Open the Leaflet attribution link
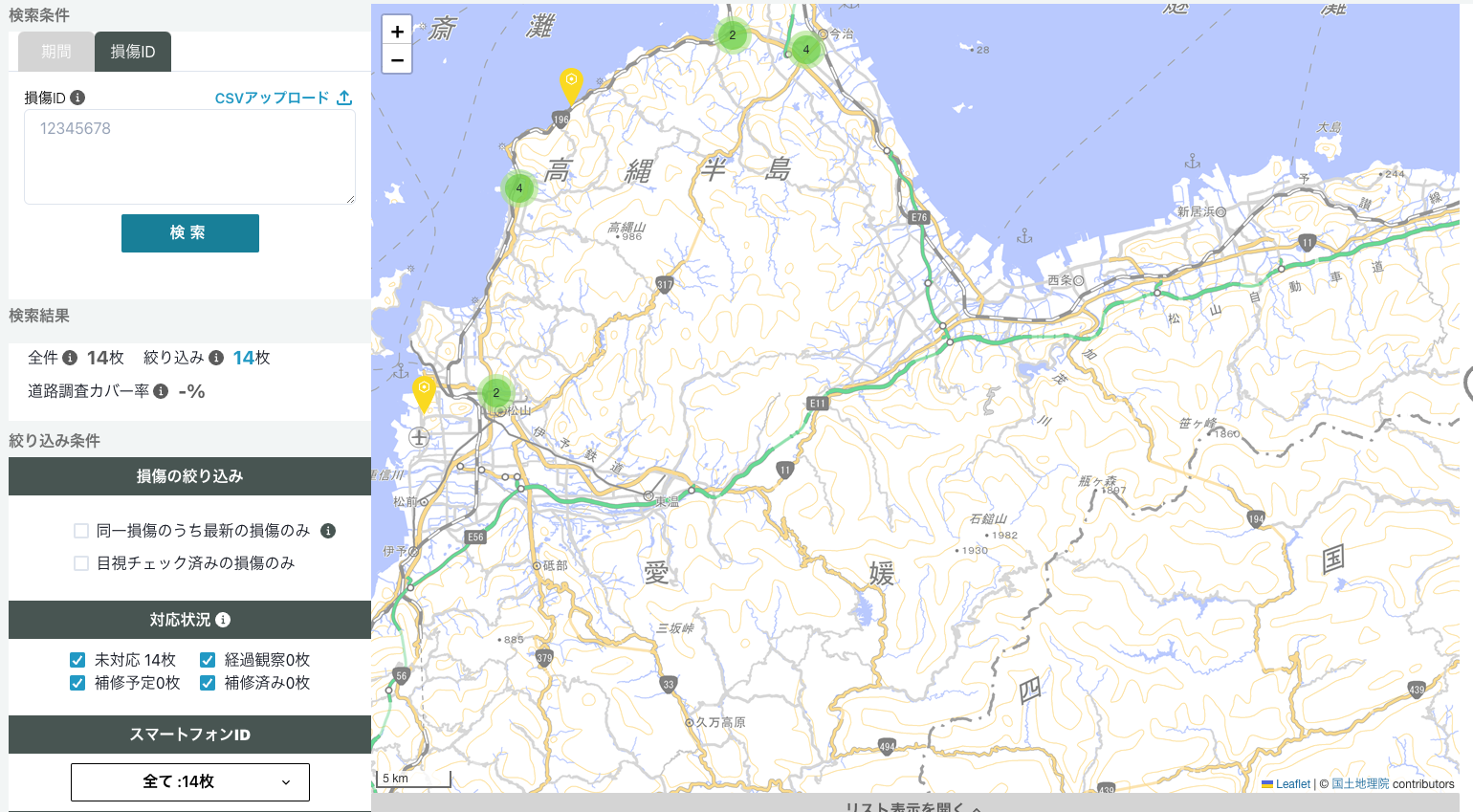This screenshot has width=1473, height=812. [1292, 784]
